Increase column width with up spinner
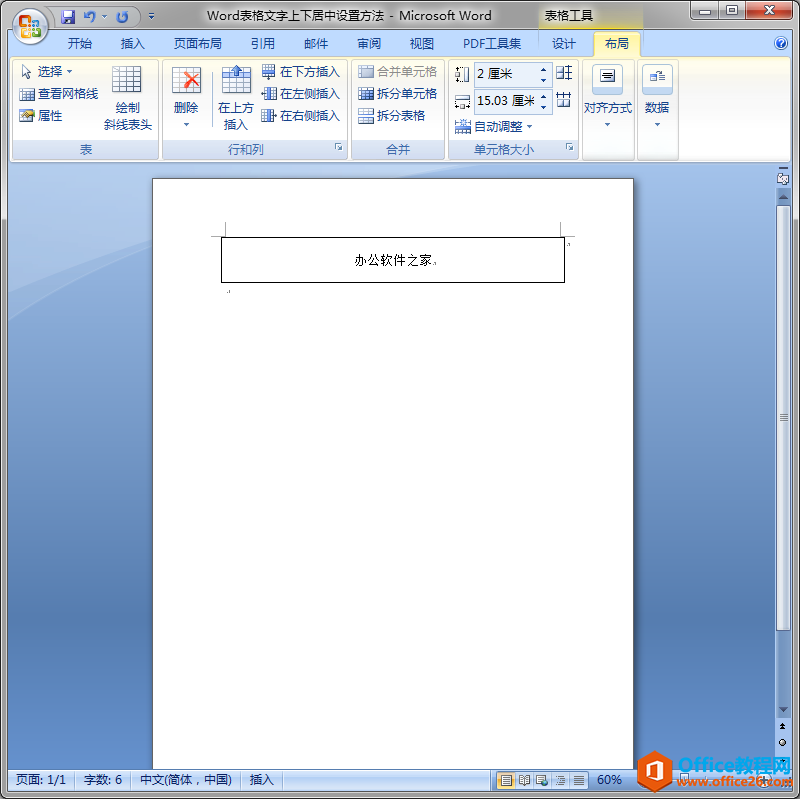 coord(543,96)
